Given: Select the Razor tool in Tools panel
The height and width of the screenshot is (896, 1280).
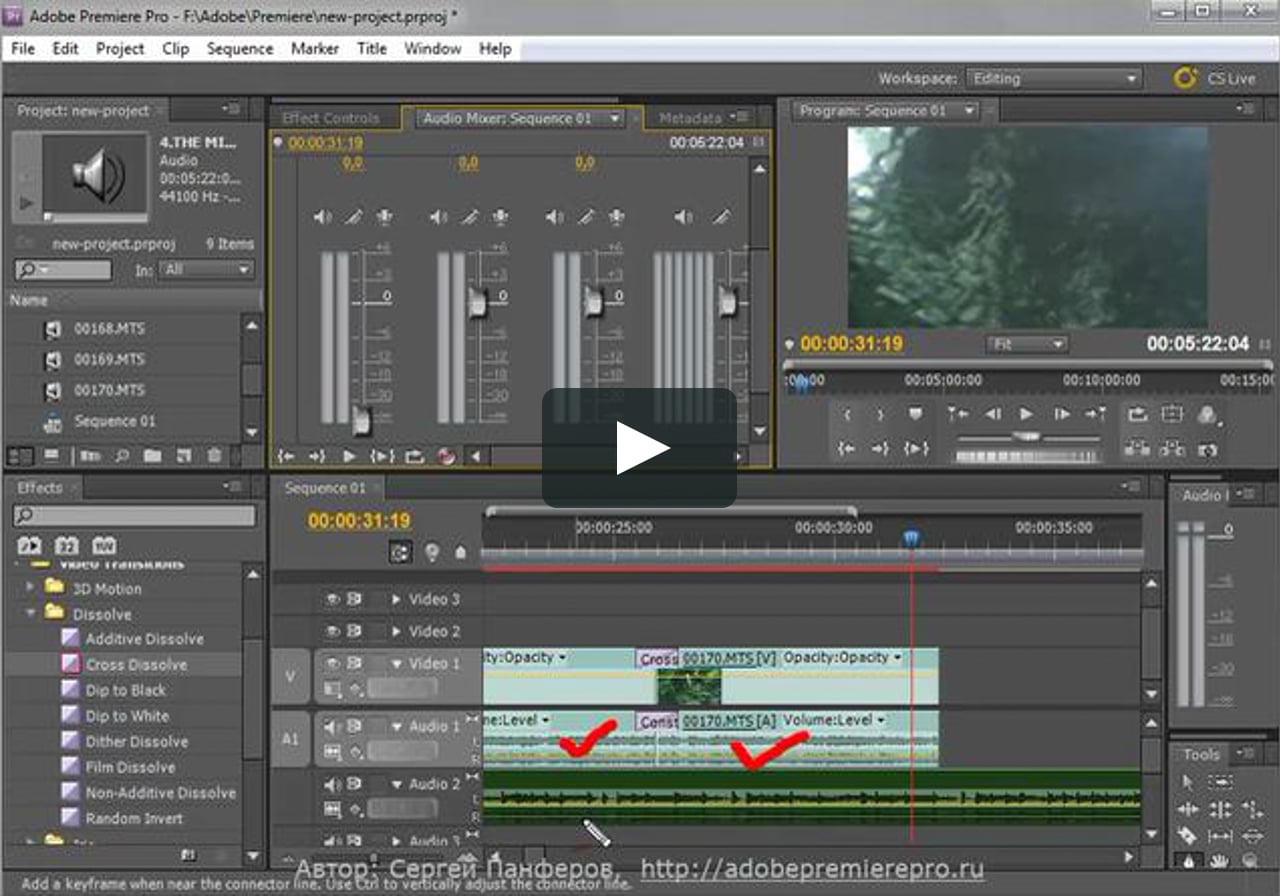Looking at the screenshot, I should pyautogui.click(x=1189, y=834).
